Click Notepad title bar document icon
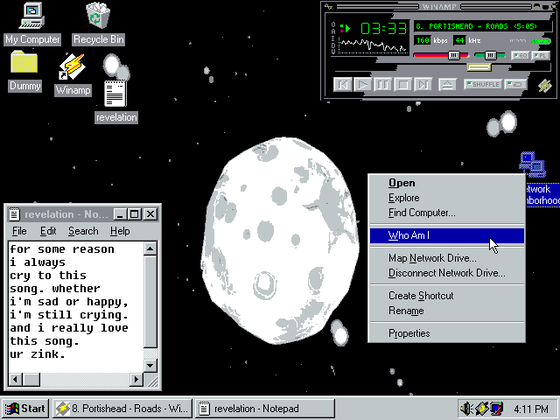This screenshot has height=420, width=560. pos(14,214)
